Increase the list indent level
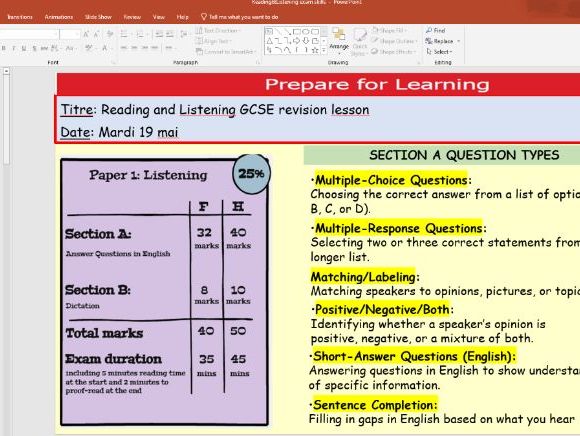The width and height of the screenshot is (580, 436). point(170,34)
